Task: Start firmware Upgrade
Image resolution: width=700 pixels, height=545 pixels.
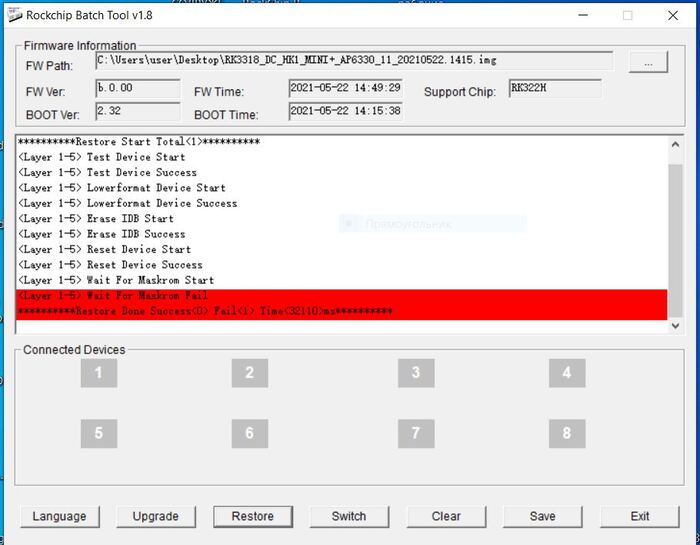Action: pos(156,516)
